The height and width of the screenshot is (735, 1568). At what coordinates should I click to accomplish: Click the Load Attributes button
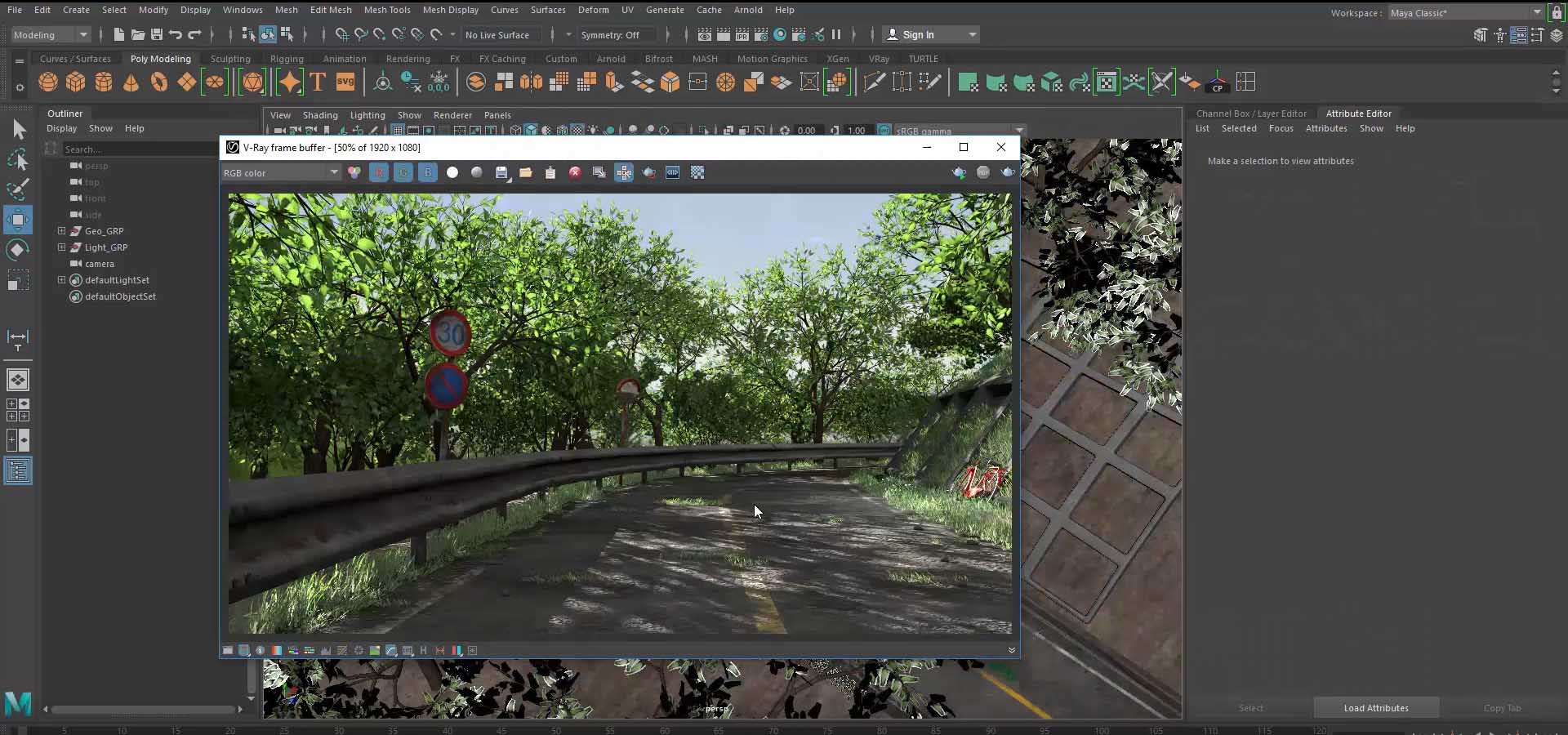[1375, 708]
